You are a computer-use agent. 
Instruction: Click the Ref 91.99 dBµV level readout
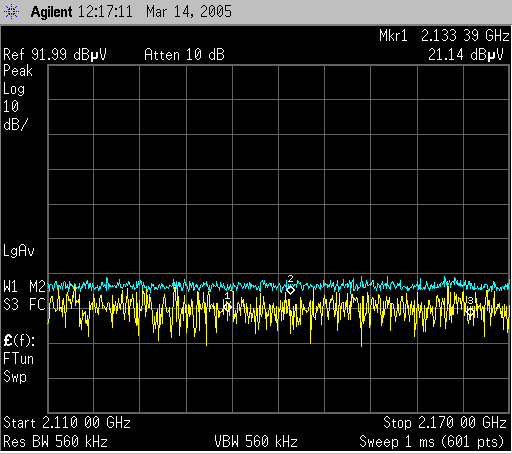55,55
